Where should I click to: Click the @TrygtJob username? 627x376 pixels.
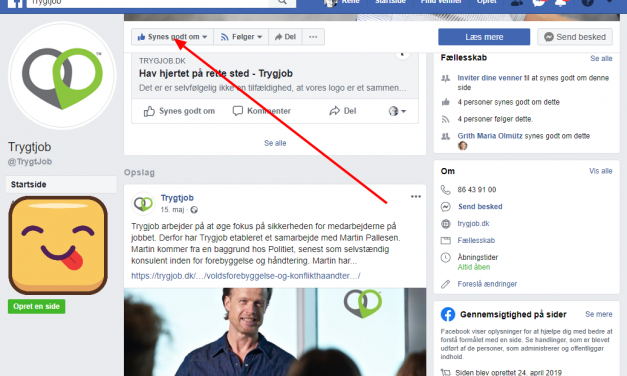[30, 162]
